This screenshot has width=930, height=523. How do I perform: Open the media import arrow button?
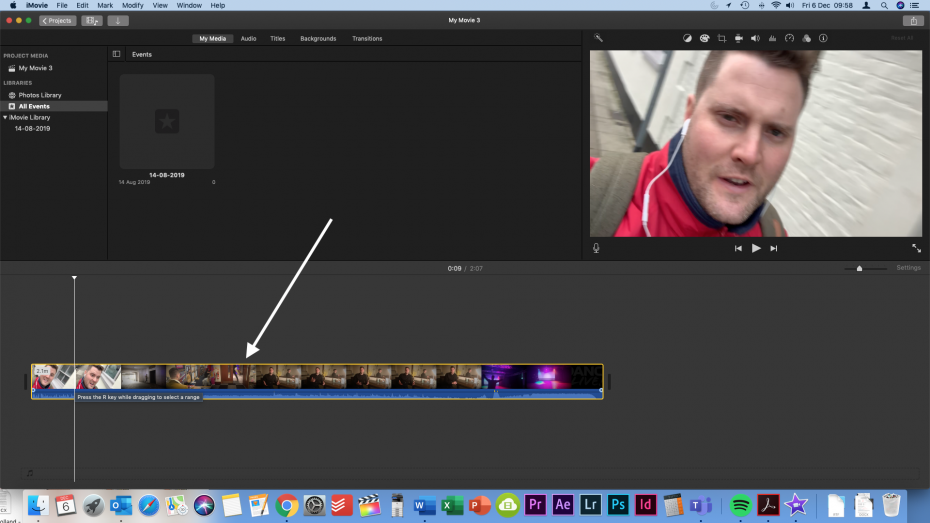(118, 20)
